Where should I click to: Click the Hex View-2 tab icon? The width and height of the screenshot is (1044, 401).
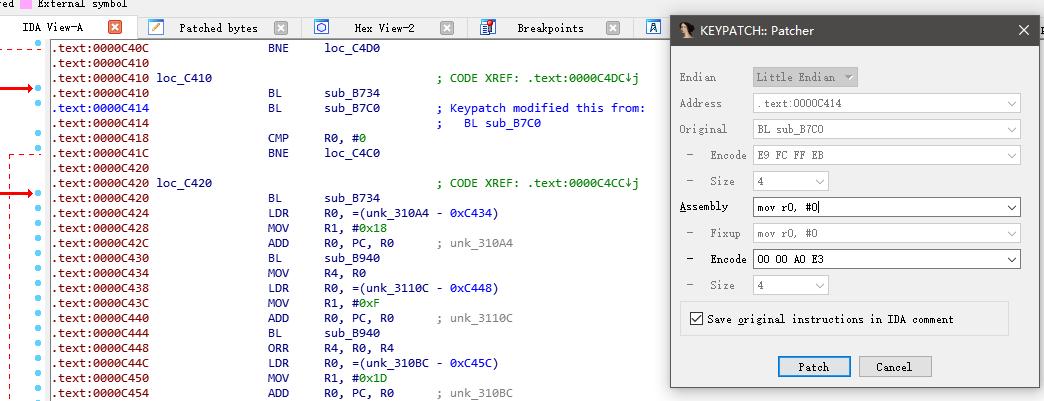point(322,28)
